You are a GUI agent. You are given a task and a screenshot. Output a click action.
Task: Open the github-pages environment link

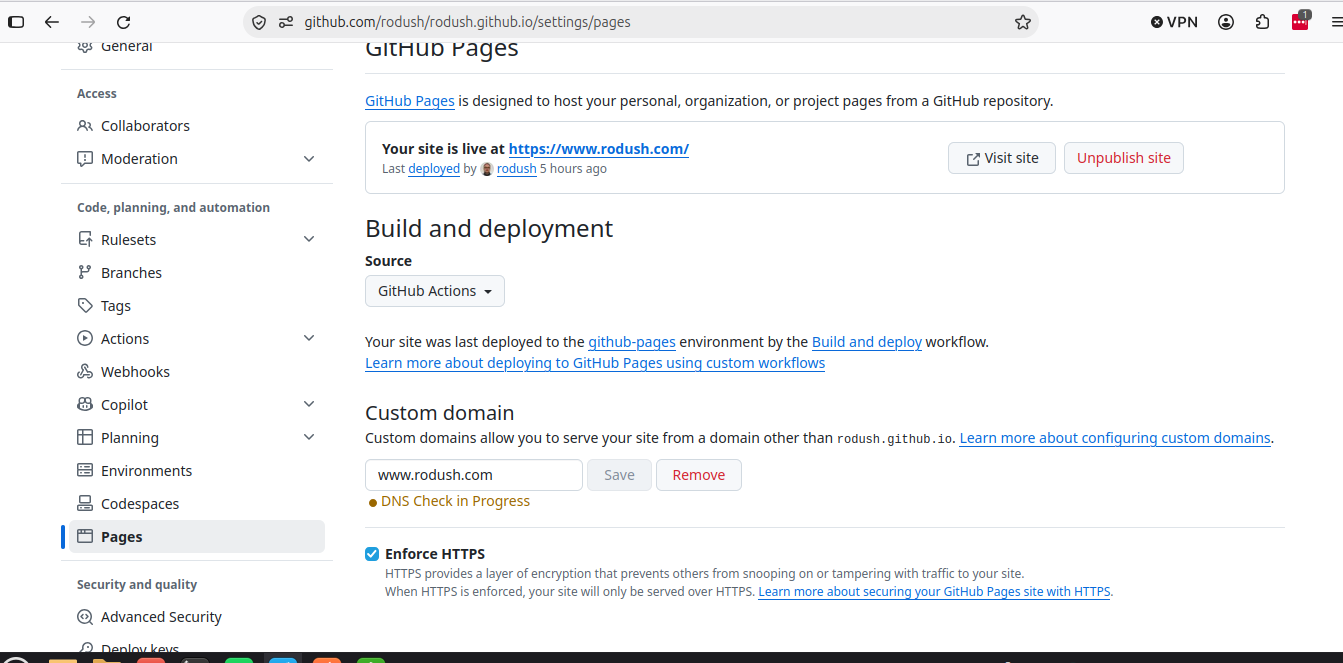(632, 342)
